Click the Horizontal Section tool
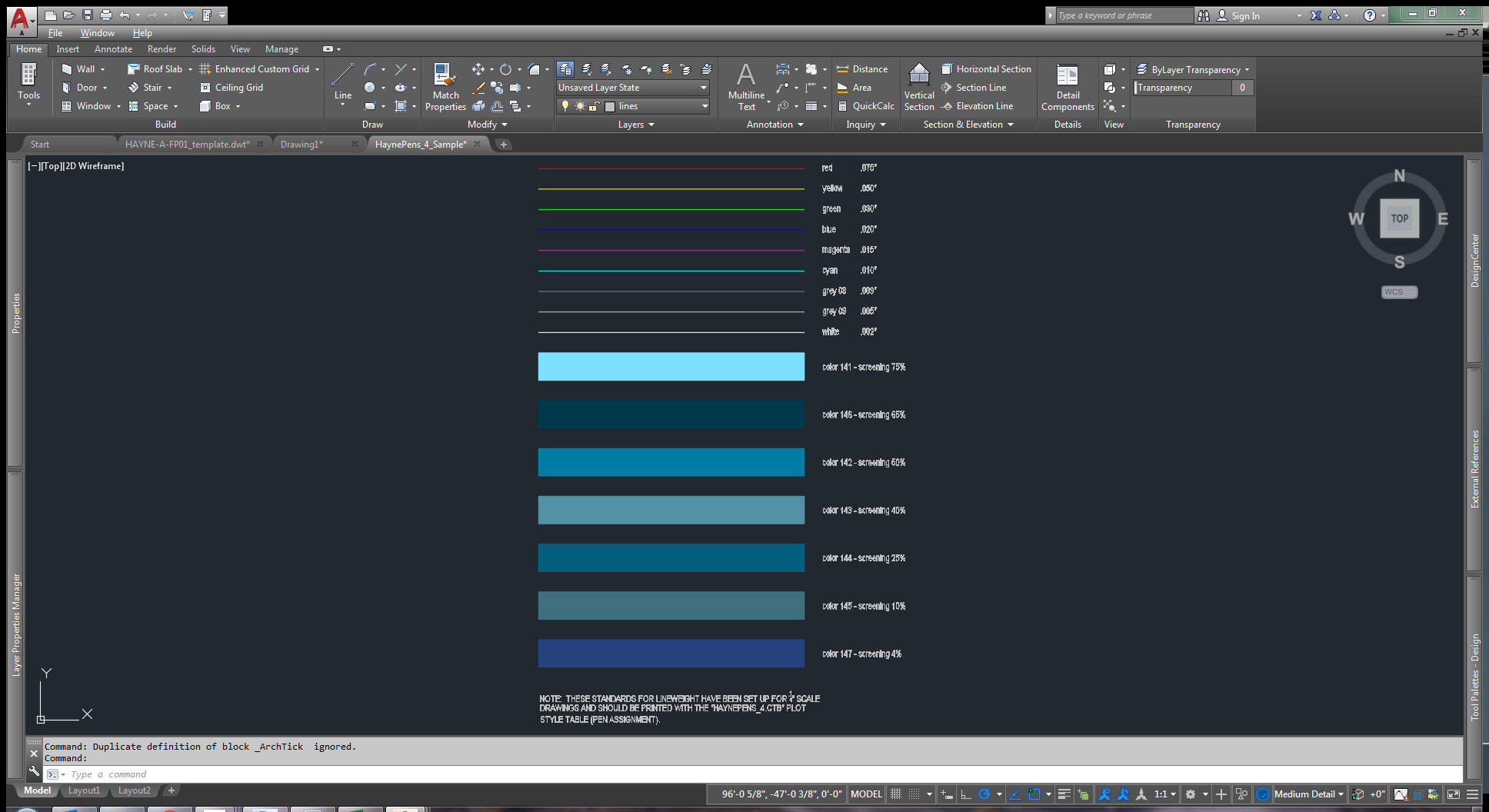 click(986, 69)
